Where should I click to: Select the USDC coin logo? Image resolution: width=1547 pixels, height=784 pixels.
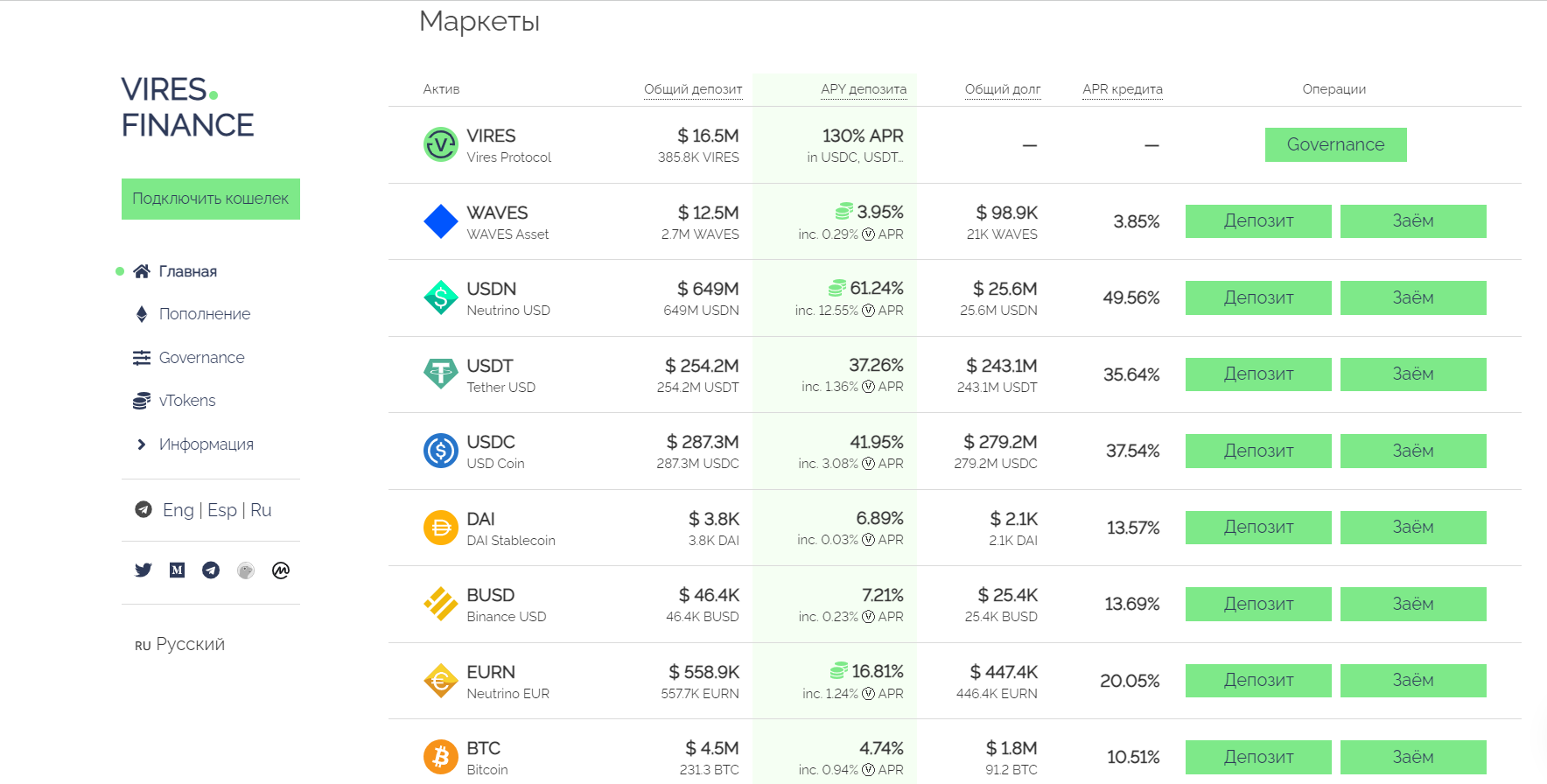point(441,450)
